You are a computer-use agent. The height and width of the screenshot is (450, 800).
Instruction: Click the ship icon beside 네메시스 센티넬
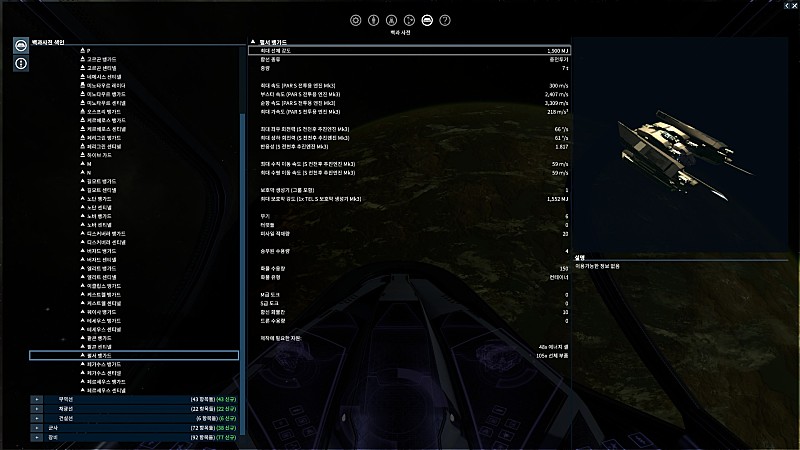coord(83,77)
